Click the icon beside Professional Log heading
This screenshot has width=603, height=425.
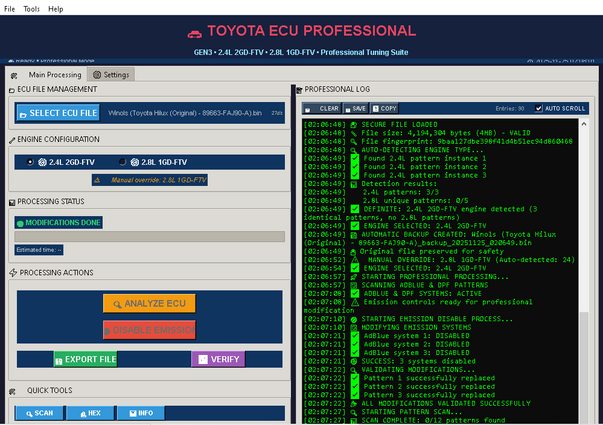[x=300, y=90]
